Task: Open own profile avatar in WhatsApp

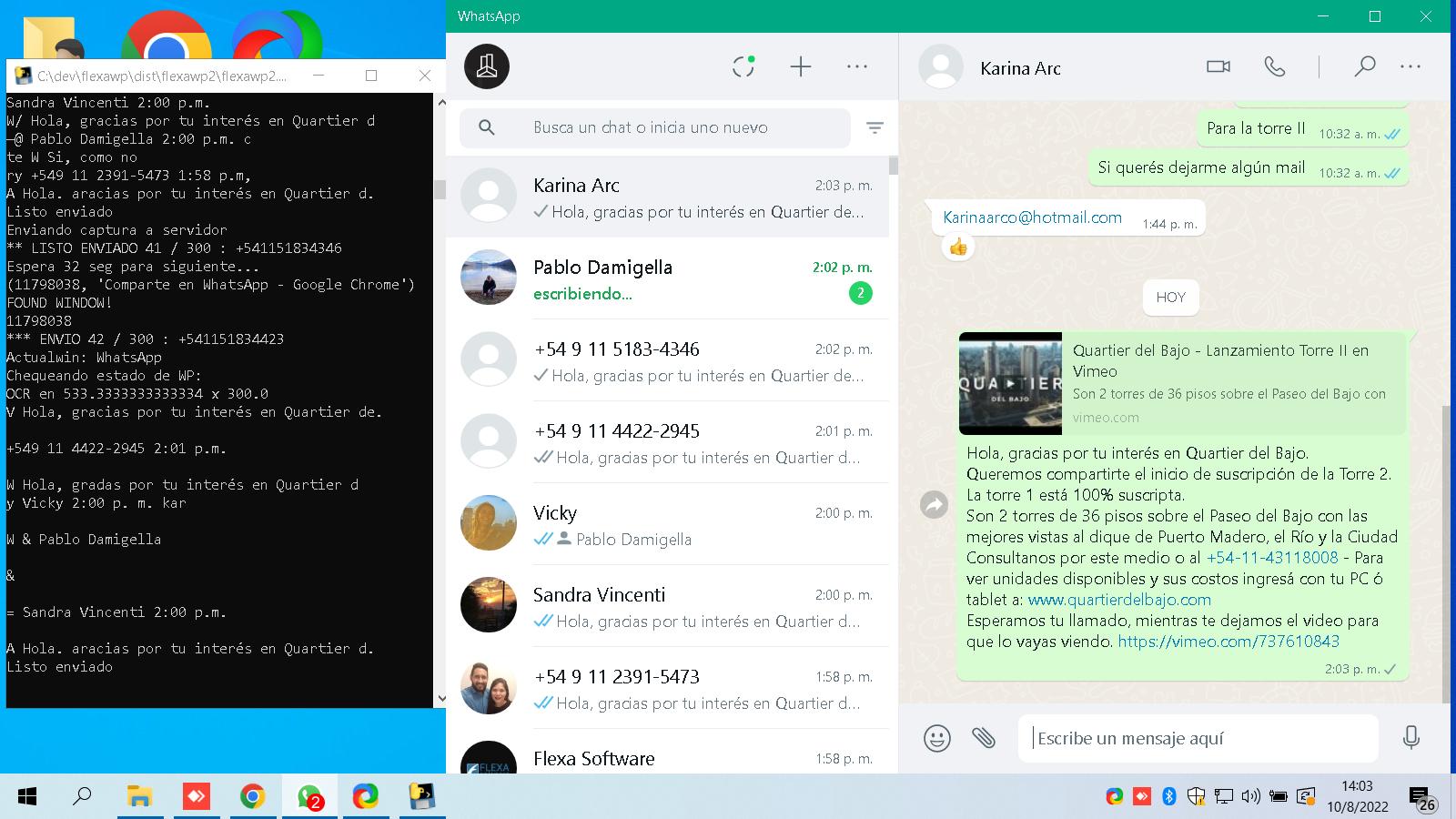Action: 487,66
